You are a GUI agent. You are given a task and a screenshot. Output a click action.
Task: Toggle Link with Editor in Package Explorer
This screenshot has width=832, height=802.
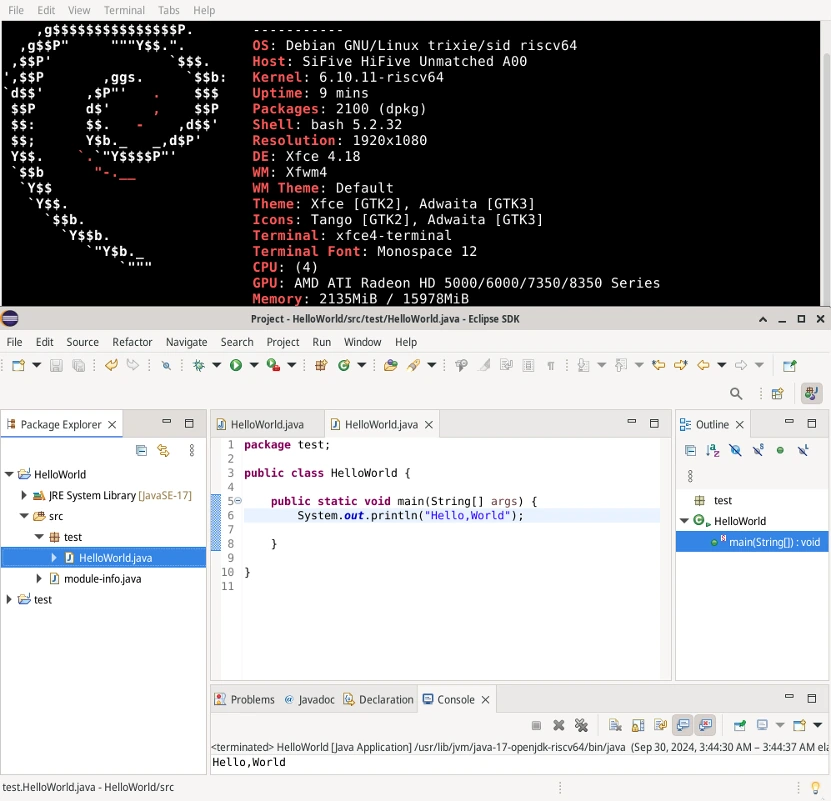[x=163, y=451]
